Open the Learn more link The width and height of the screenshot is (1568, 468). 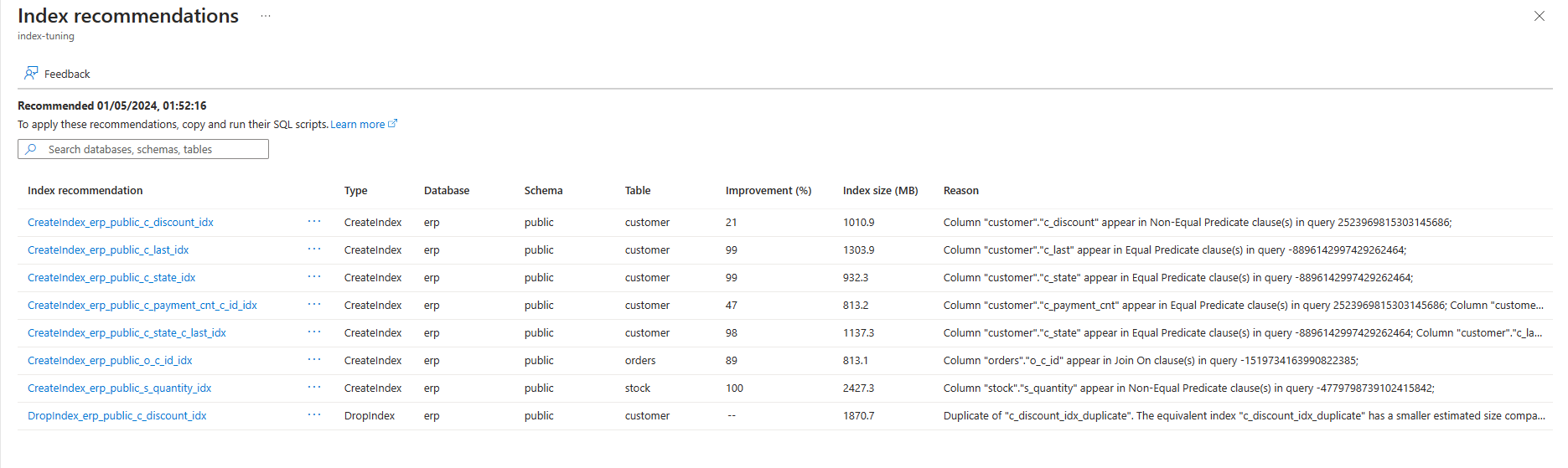(x=357, y=125)
